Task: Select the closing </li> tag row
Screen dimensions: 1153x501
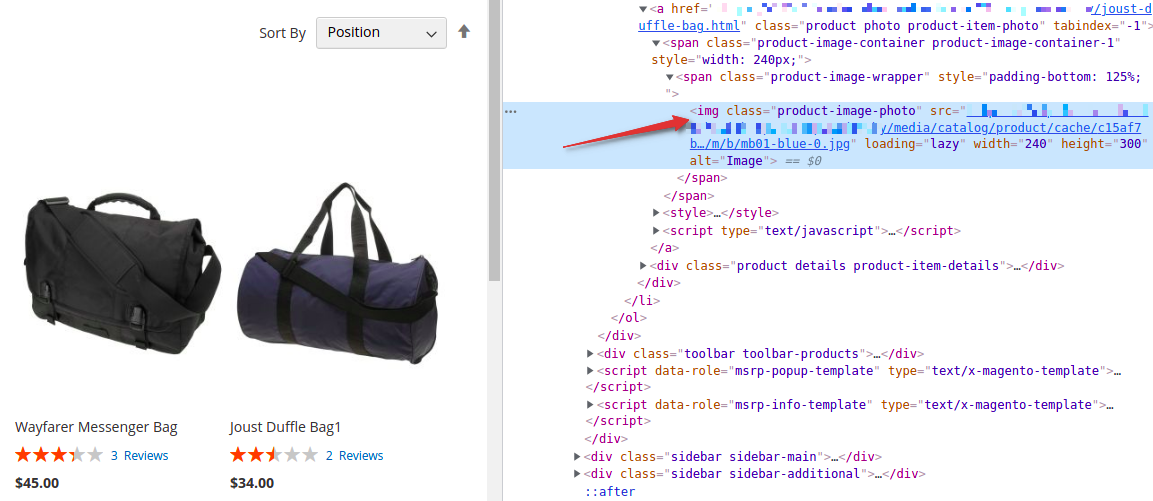Action: 641,300
